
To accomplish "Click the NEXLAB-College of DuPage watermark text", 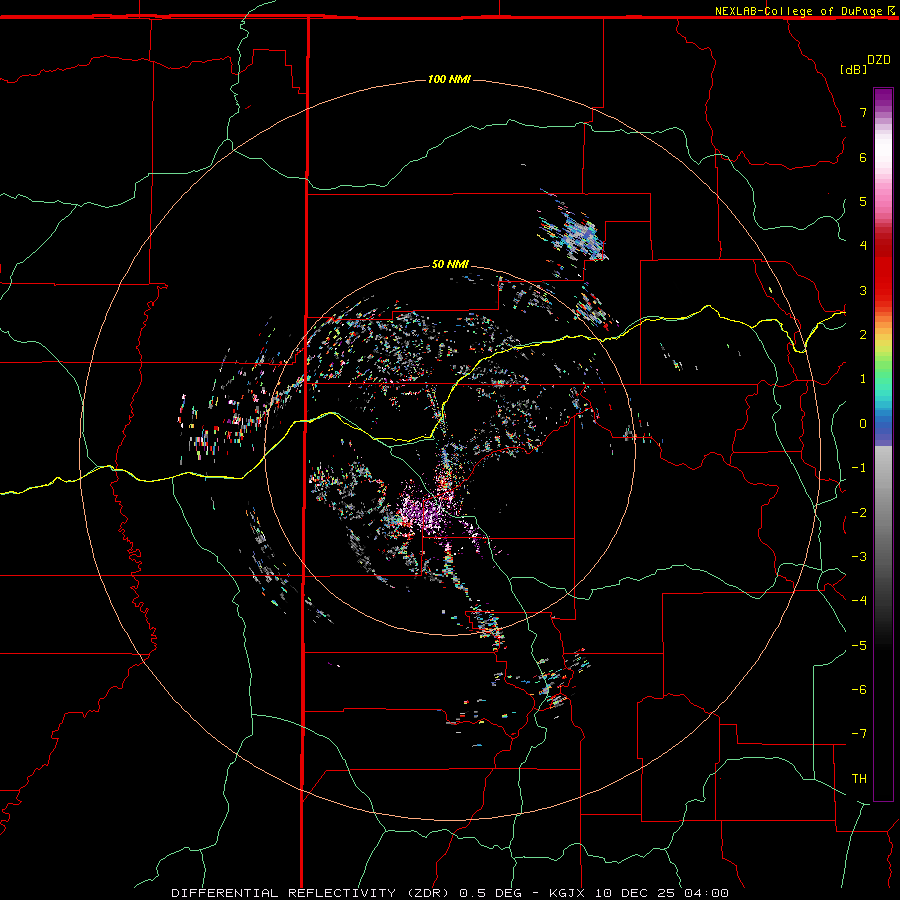I will (806, 11).
